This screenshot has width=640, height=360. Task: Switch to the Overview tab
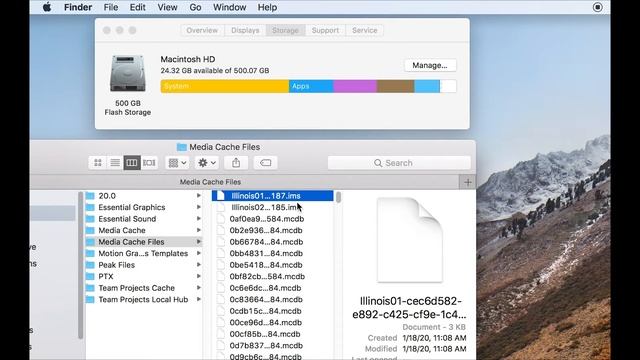point(202,30)
